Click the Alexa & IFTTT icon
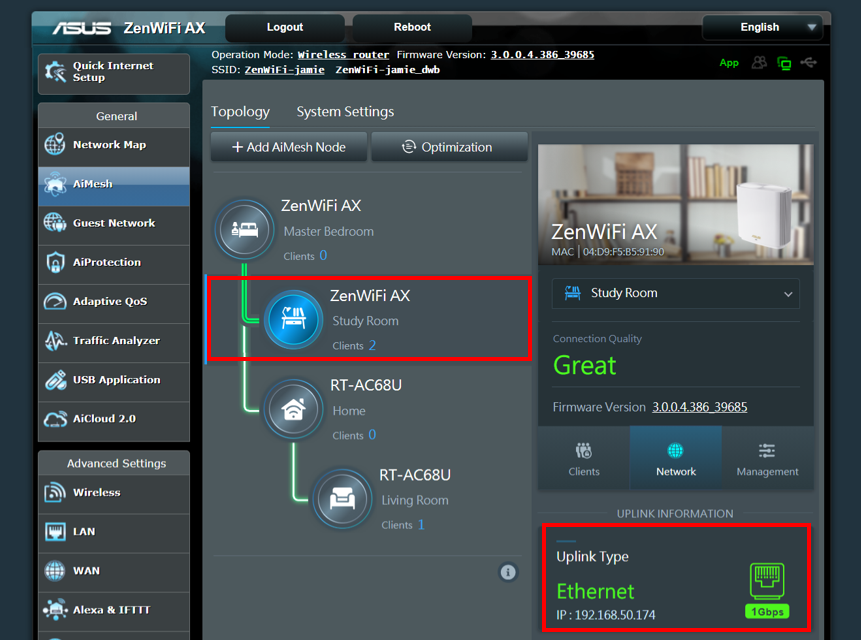Image resolution: width=861 pixels, height=640 pixels. pyautogui.click(x=55, y=610)
